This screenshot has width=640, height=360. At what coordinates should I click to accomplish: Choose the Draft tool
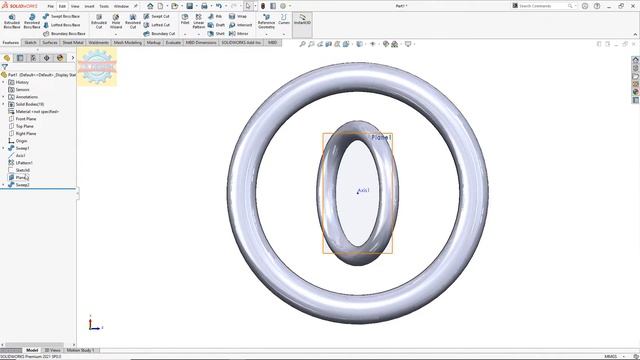(x=216, y=25)
